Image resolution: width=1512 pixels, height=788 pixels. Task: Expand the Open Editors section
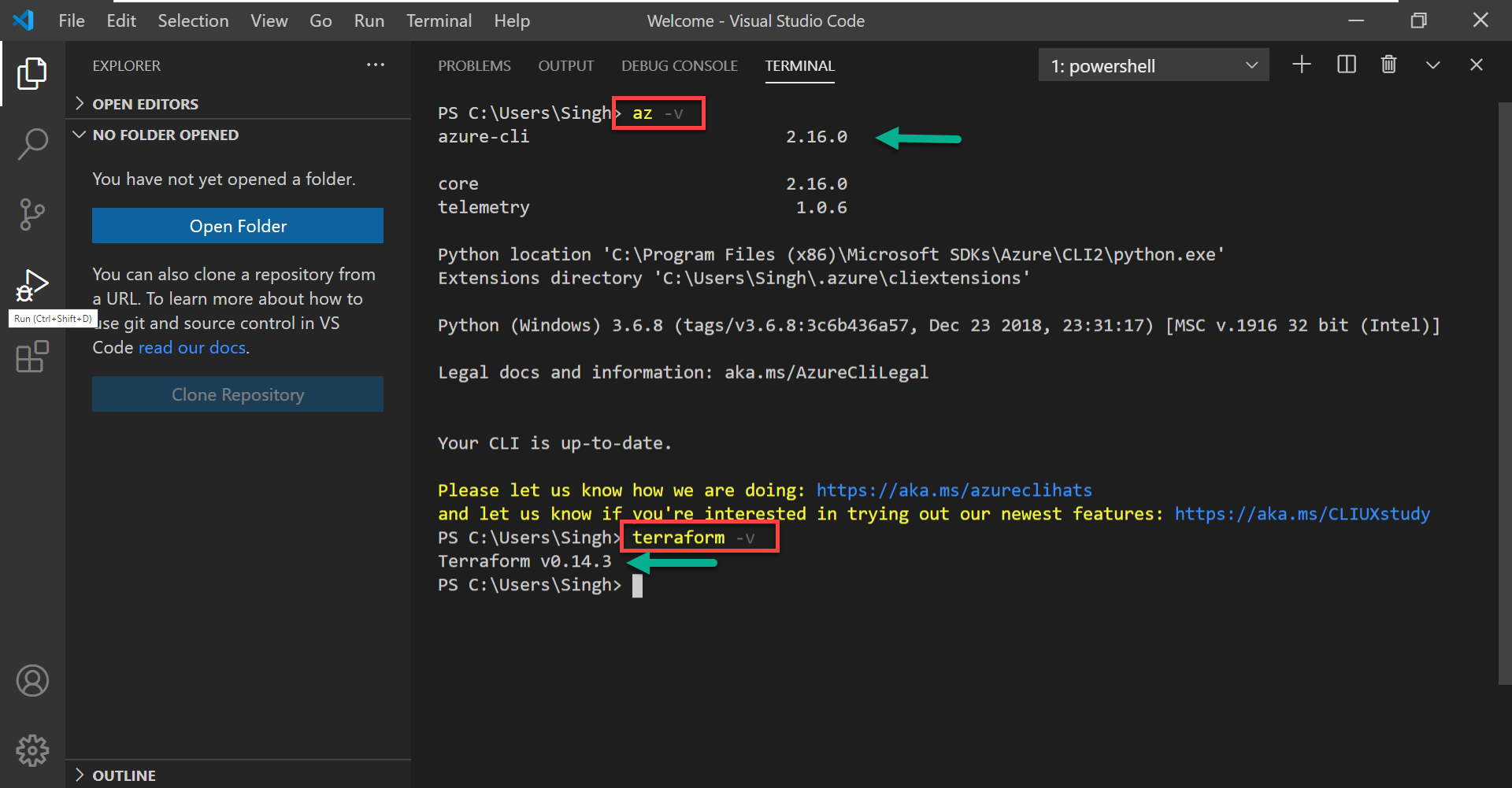coord(146,104)
